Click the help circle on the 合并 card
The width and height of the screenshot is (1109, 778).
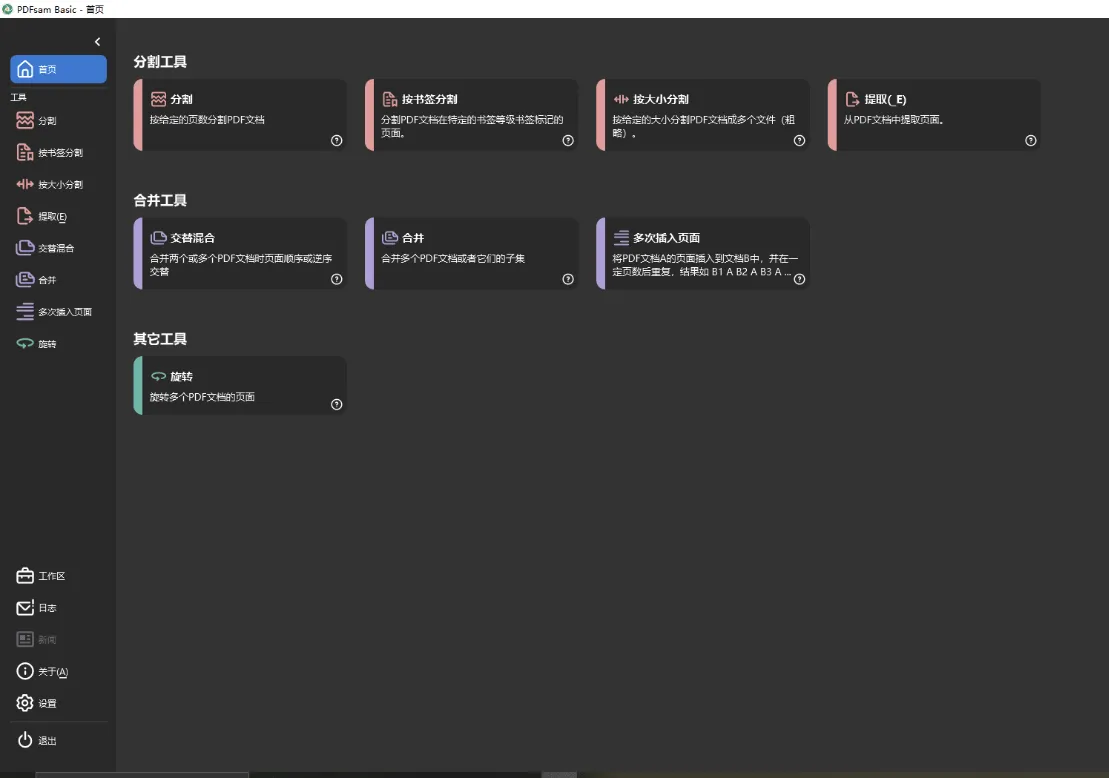[568, 280]
